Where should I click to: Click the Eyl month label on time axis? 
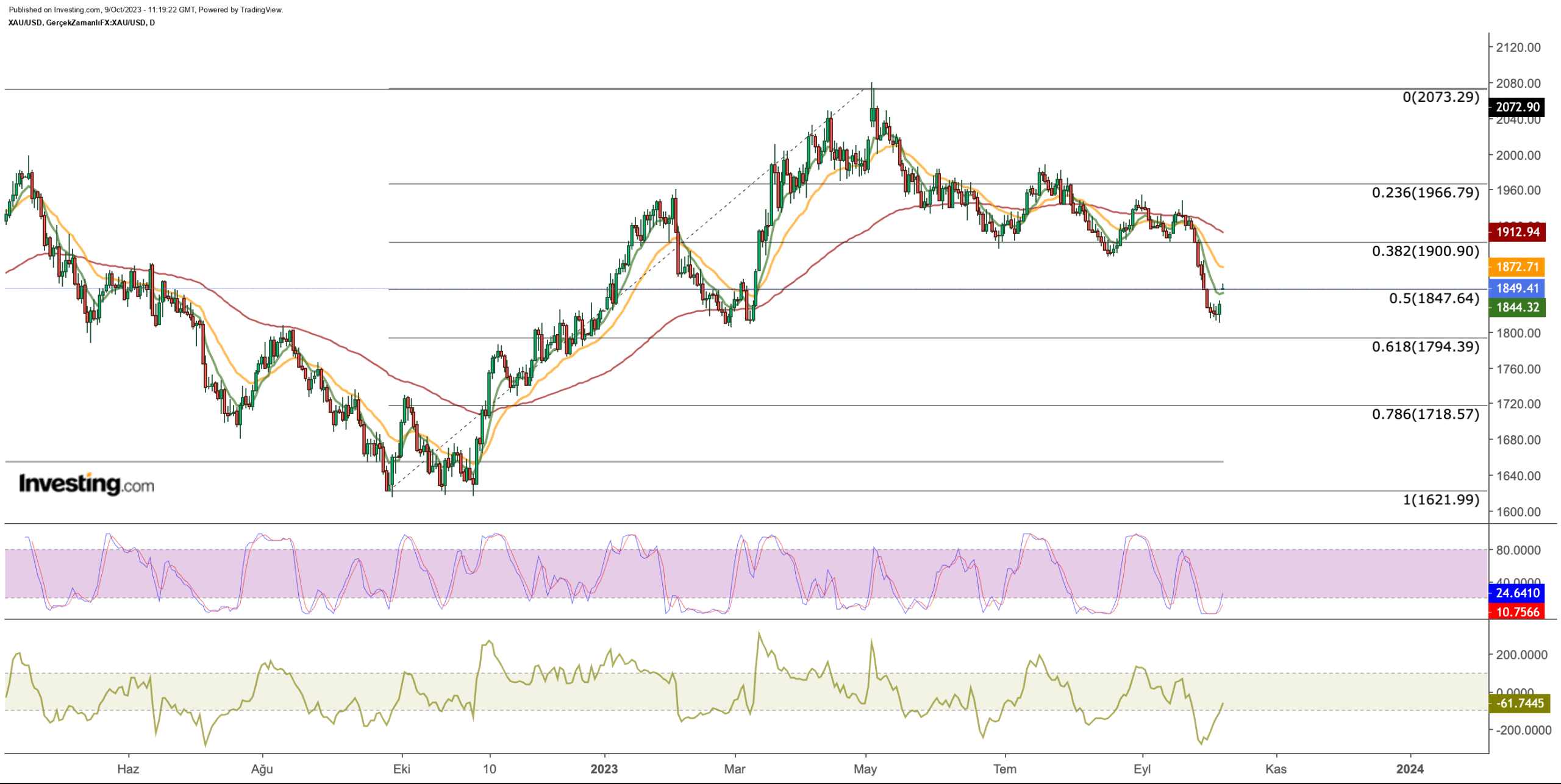pyautogui.click(x=1142, y=769)
